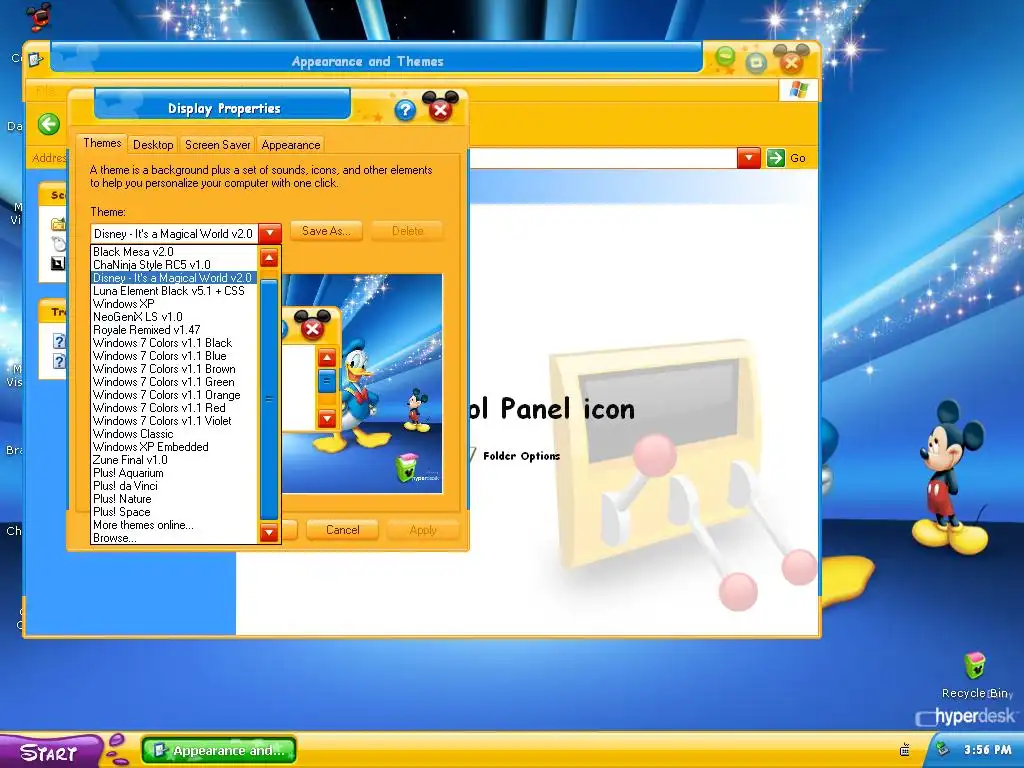Open the Appearance tab
Viewport: 1024px width, 768px height.
pyautogui.click(x=291, y=145)
